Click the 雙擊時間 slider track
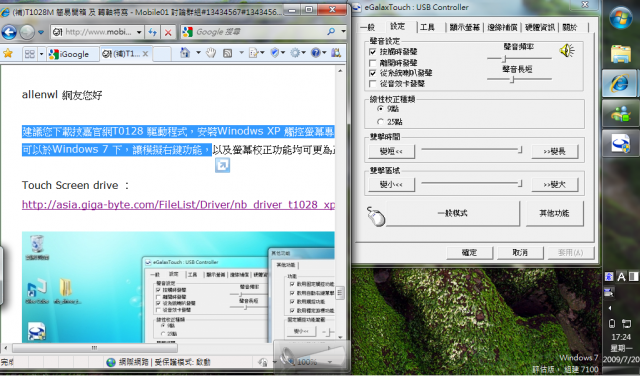The image size is (640, 376). (472, 150)
